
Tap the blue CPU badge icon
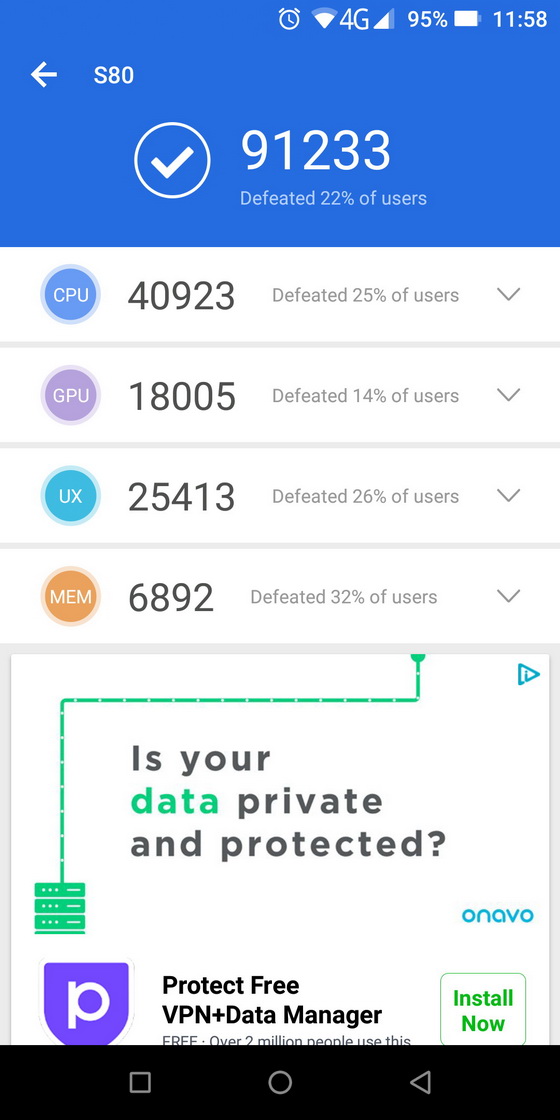[70, 294]
